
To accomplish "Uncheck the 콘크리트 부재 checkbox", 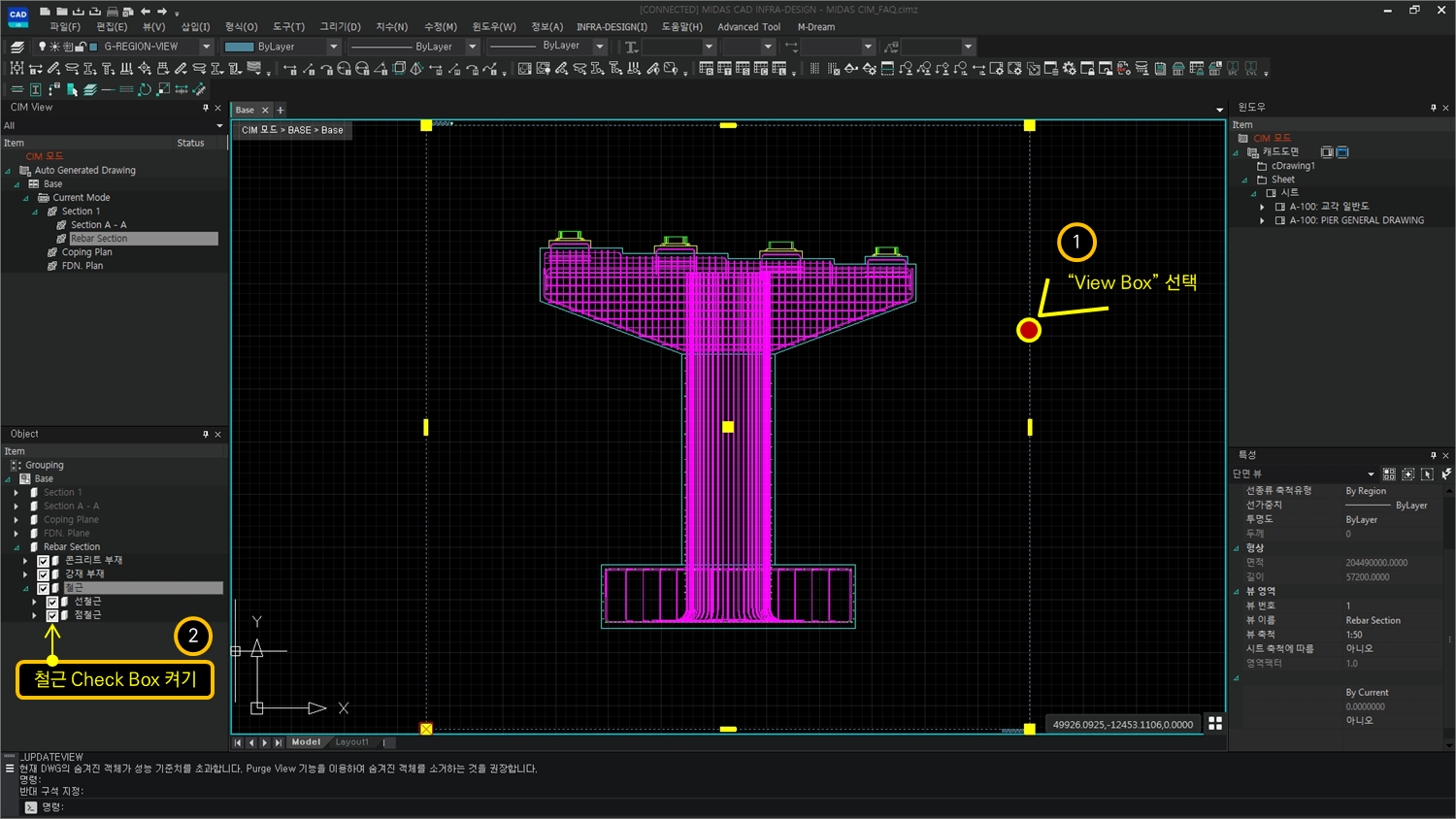I will 43,561.
